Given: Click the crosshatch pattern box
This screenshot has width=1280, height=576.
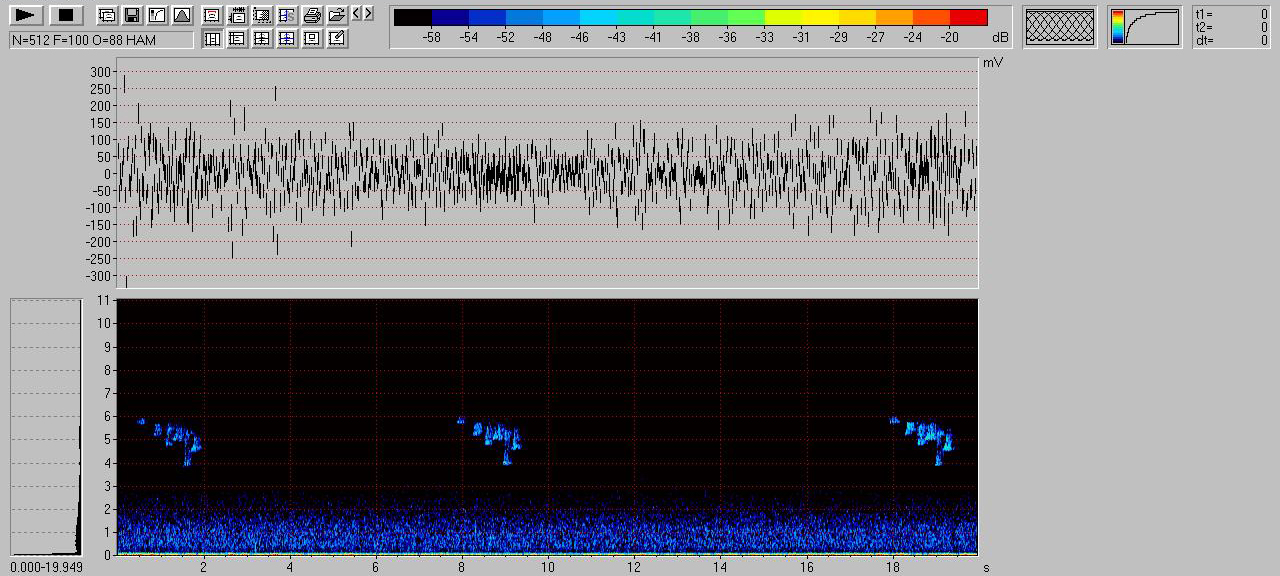Looking at the screenshot, I should (x=1060, y=27).
